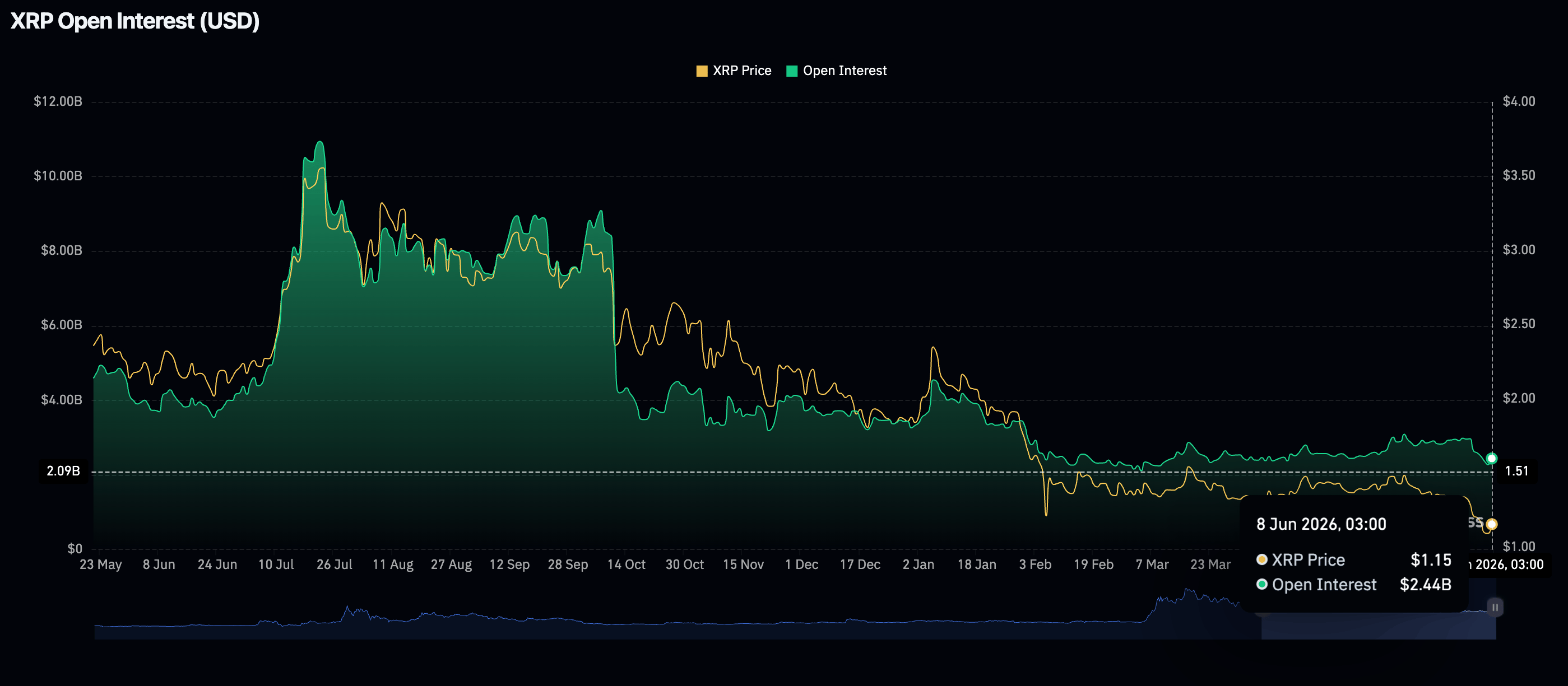Click the yellow XRP Price marker on the crosshair
1568x686 pixels.
point(1491,524)
